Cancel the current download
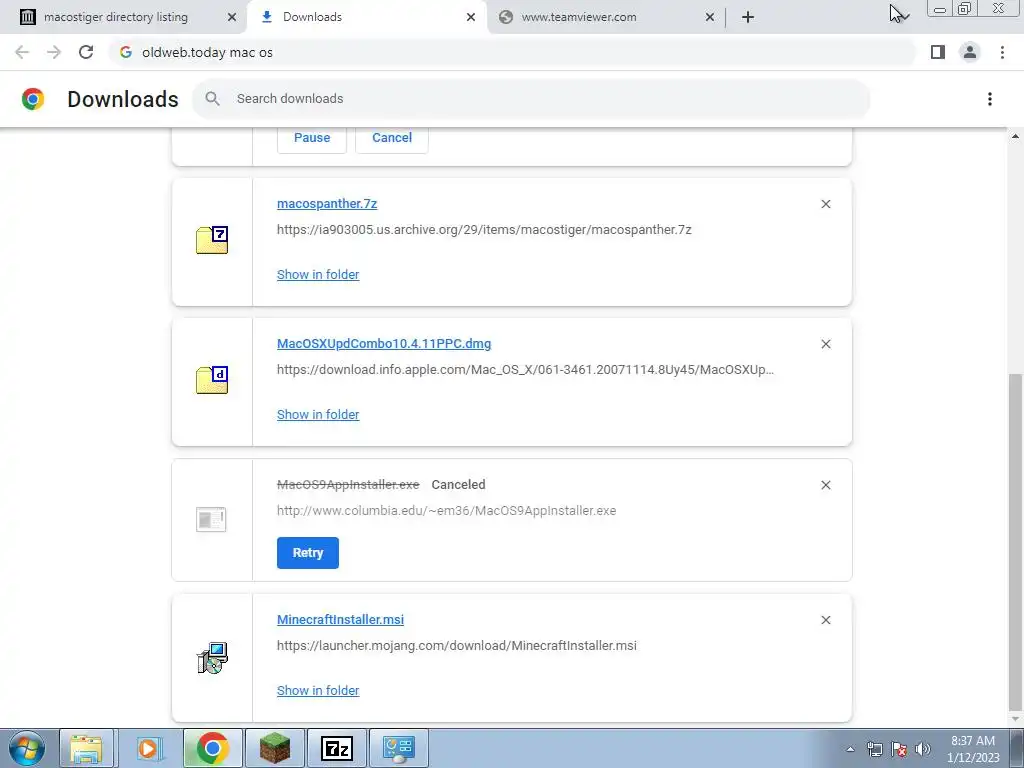 click(x=392, y=138)
